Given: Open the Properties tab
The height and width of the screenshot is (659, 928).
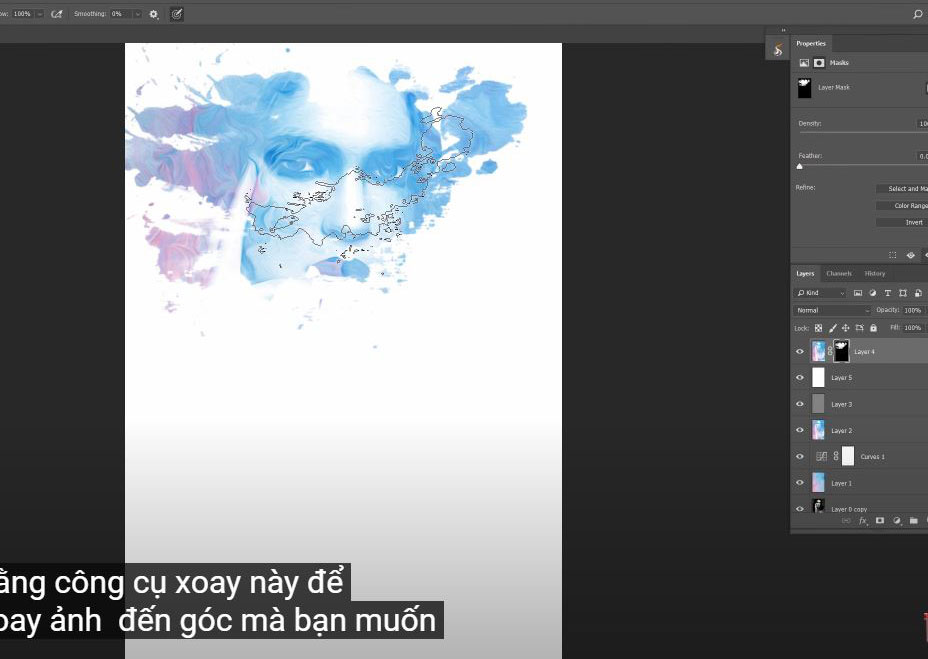Looking at the screenshot, I should click(811, 43).
